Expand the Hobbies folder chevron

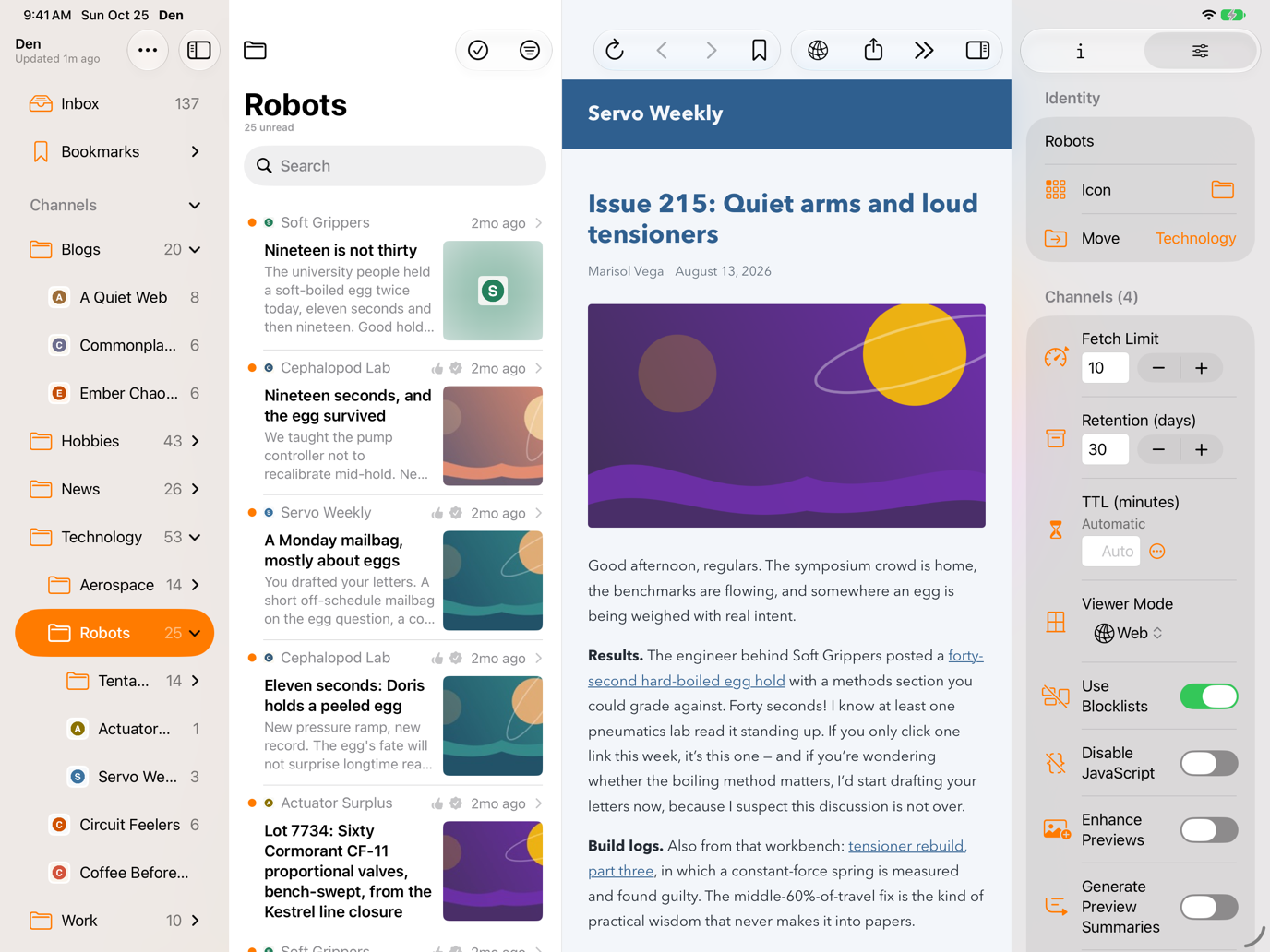195,441
